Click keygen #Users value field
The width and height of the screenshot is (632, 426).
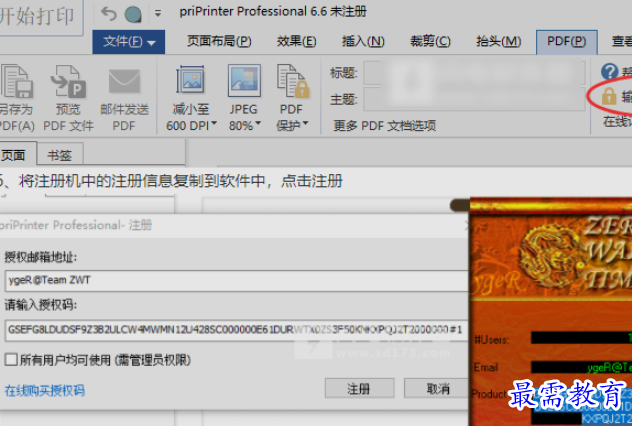[581, 338]
